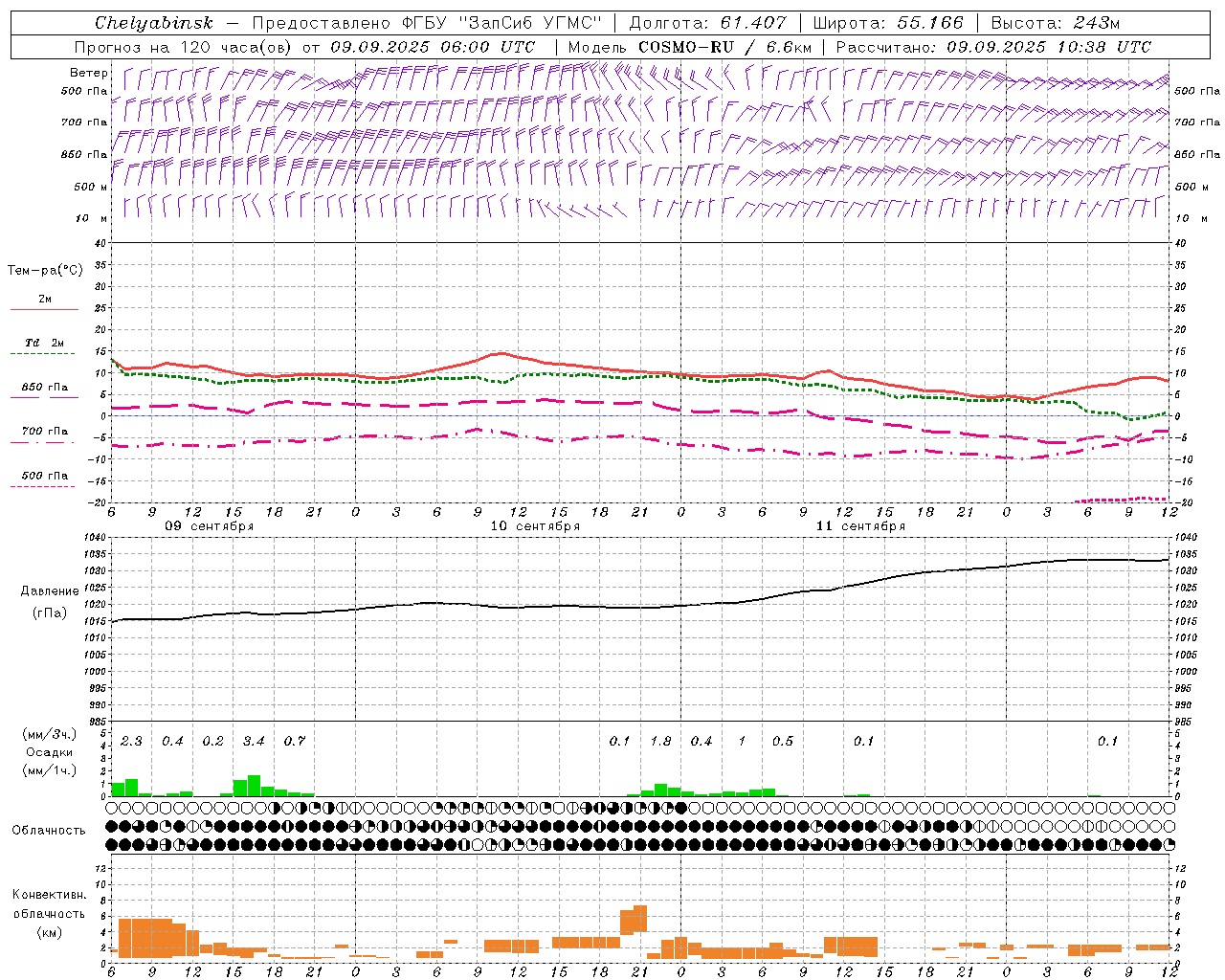Select the Прогноз на 120 часа(ов) text
This screenshot has width=1225, height=980.
click(184, 47)
